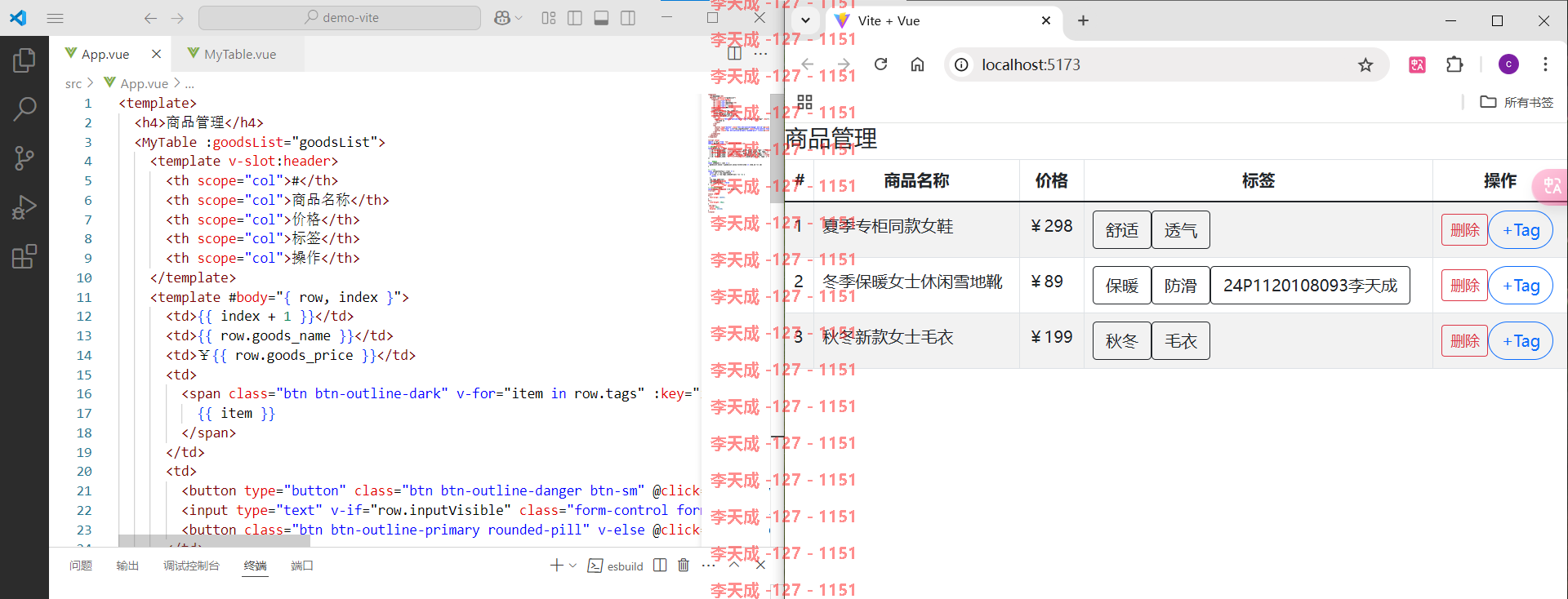Go back in VS Code navigation

click(x=150, y=18)
